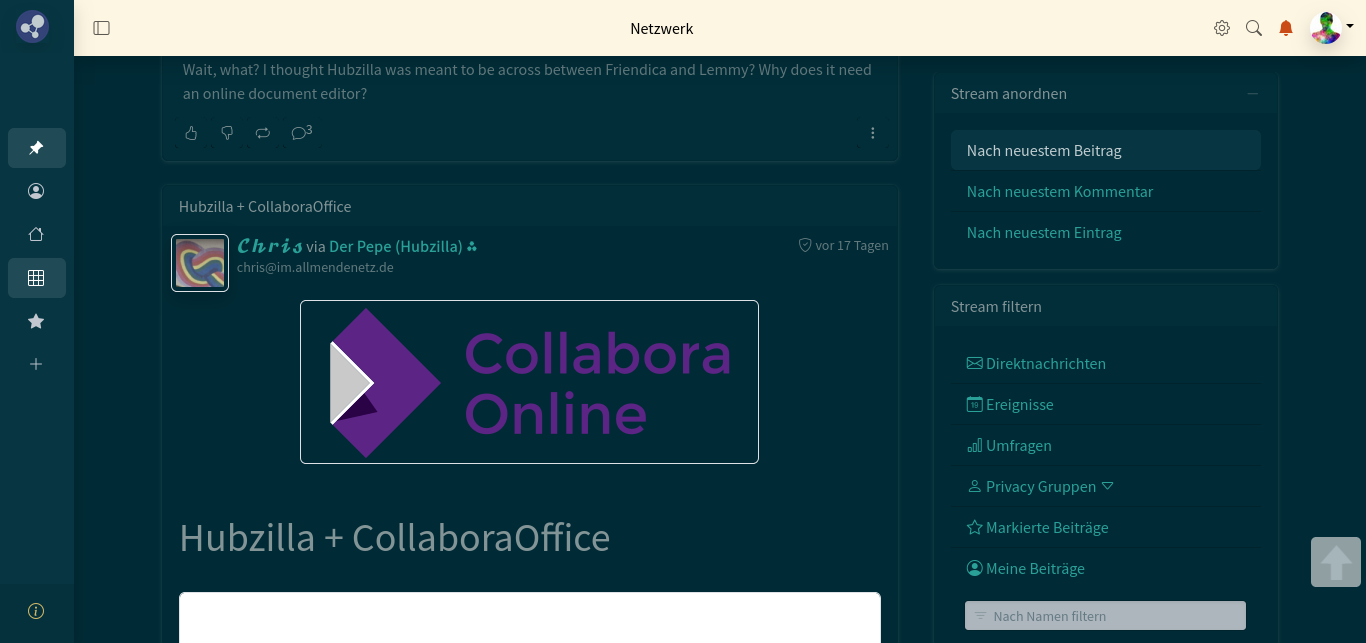Screen dimensions: 1366x643
Task: Open the user avatar dropdown menu
Action: coord(1331,28)
